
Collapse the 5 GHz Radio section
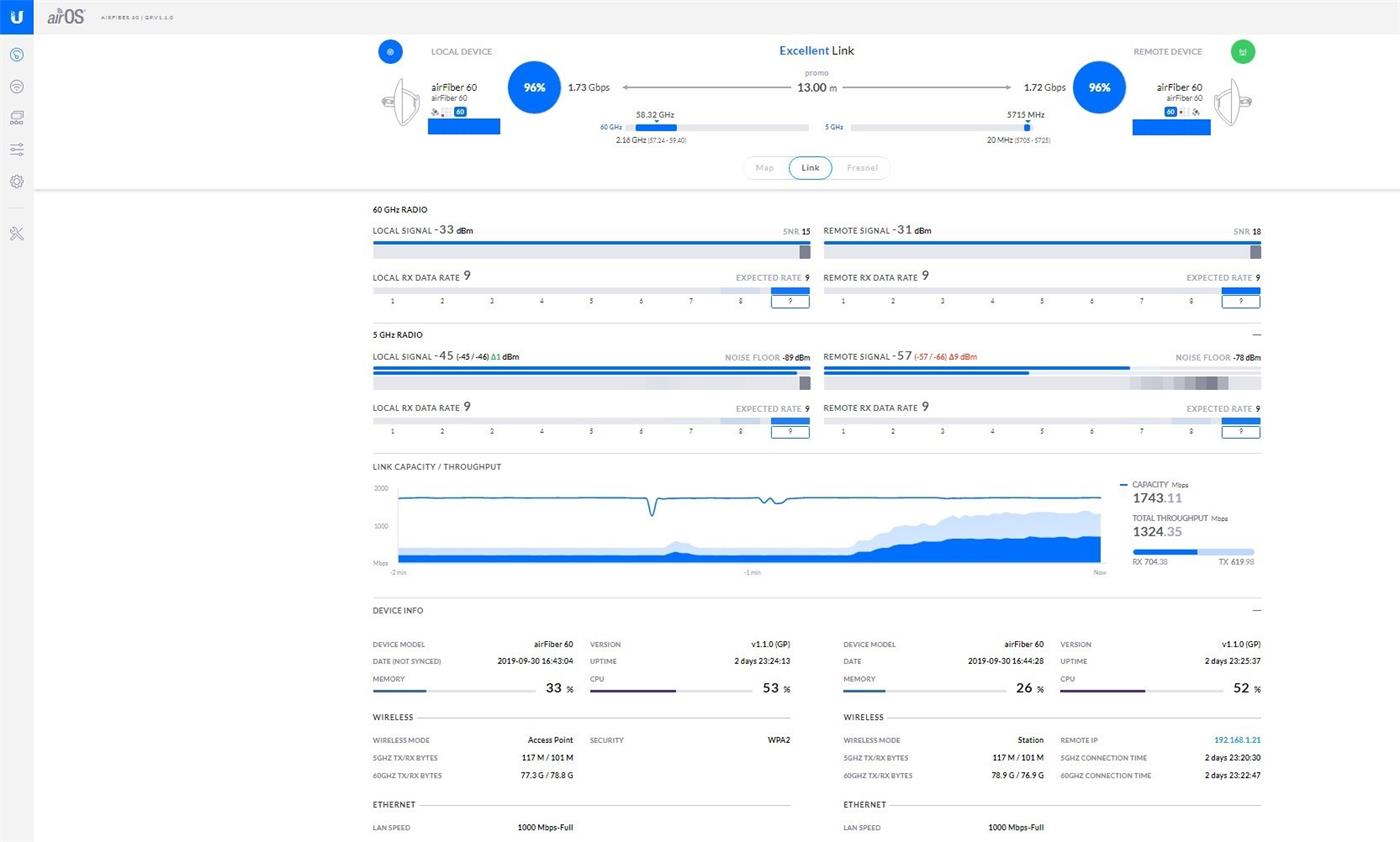[1256, 336]
